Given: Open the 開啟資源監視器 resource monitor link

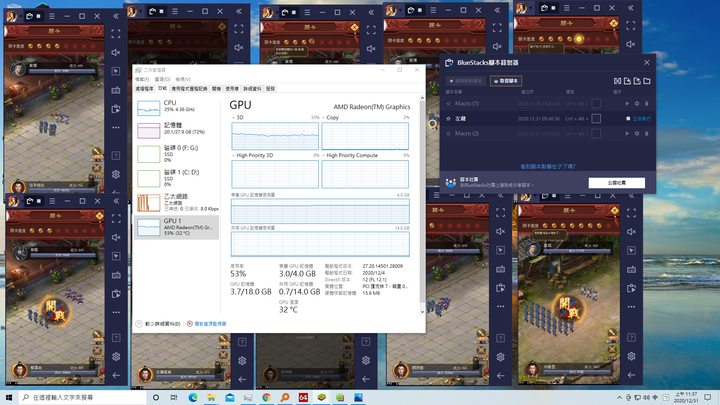Looking at the screenshot, I should coord(210,324).
